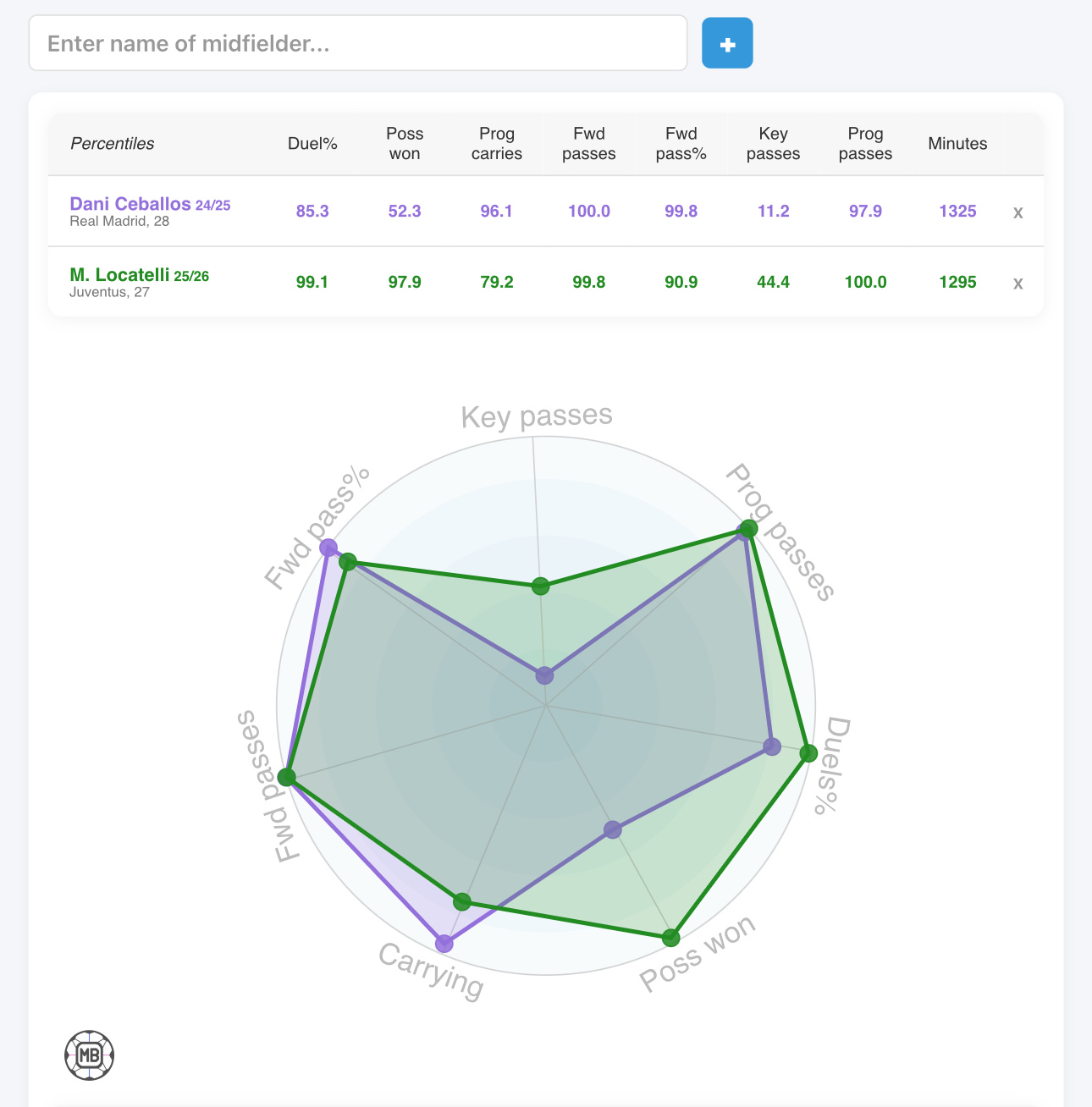1092x1107 pixels.
Task: Click the Key passes column header
Action: click(x=773, y=144)
